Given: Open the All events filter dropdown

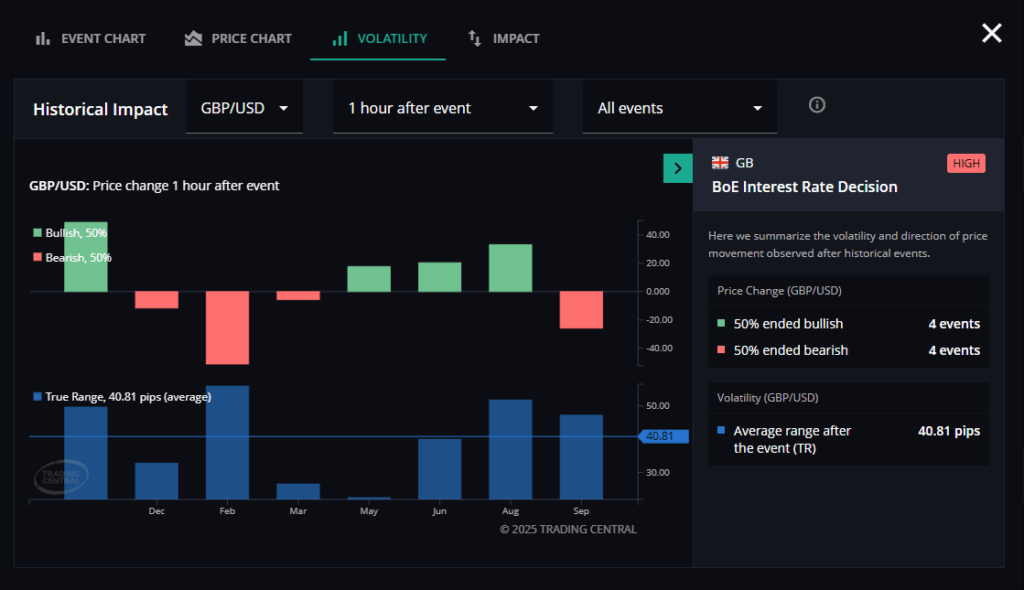Looking at the screenshot, I should [x=679, y=108].
